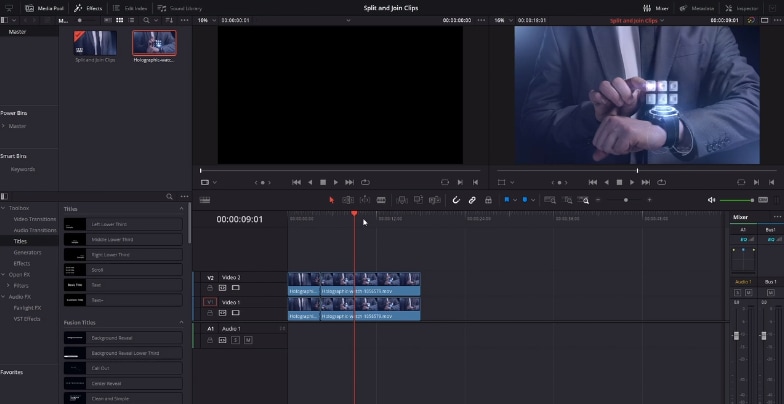Open the timeline name dropdown Split and Join Clips
The height and width of the screenshot is (404, 784).
637,20
